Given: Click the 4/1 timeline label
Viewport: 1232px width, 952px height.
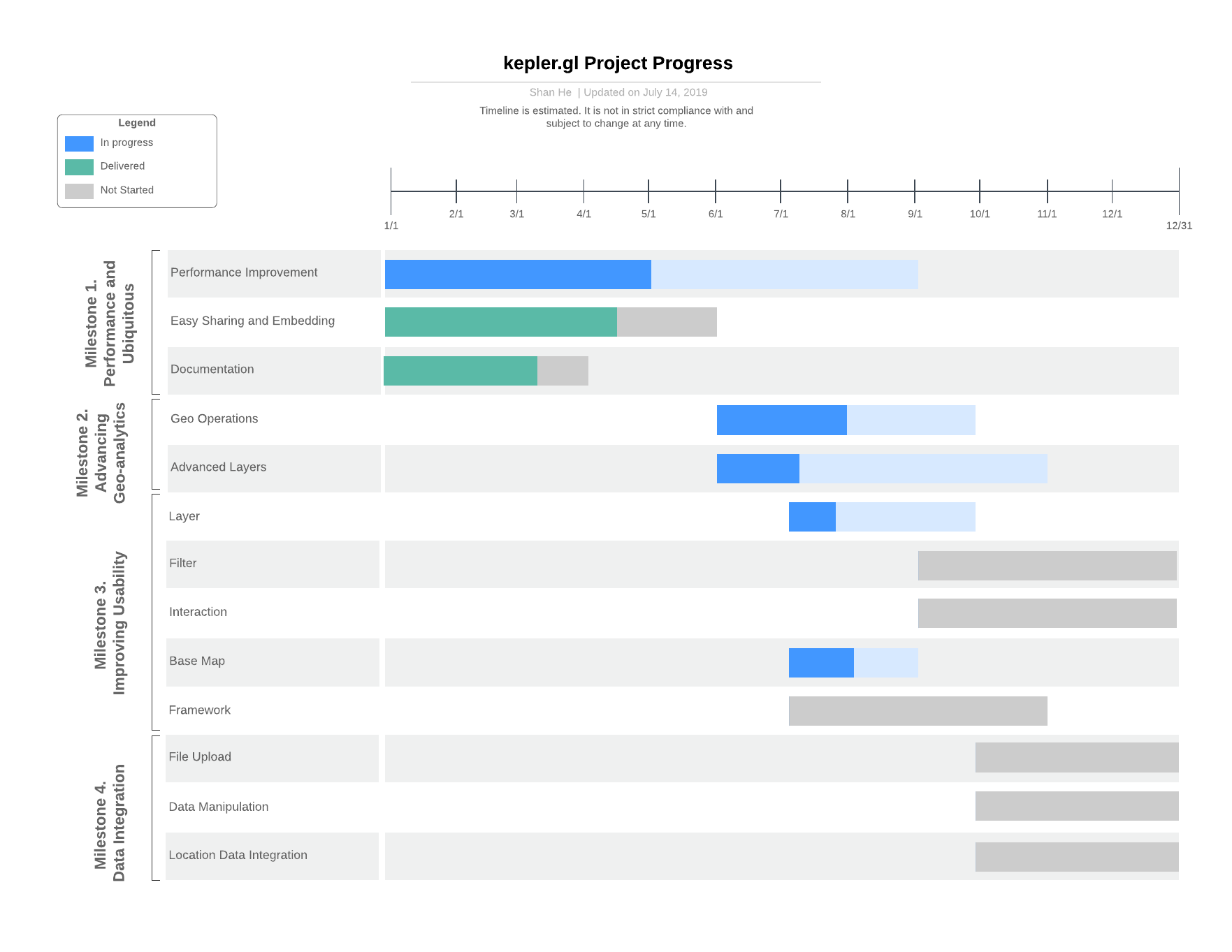Looking at the screenshot, I should click(584, 214).
